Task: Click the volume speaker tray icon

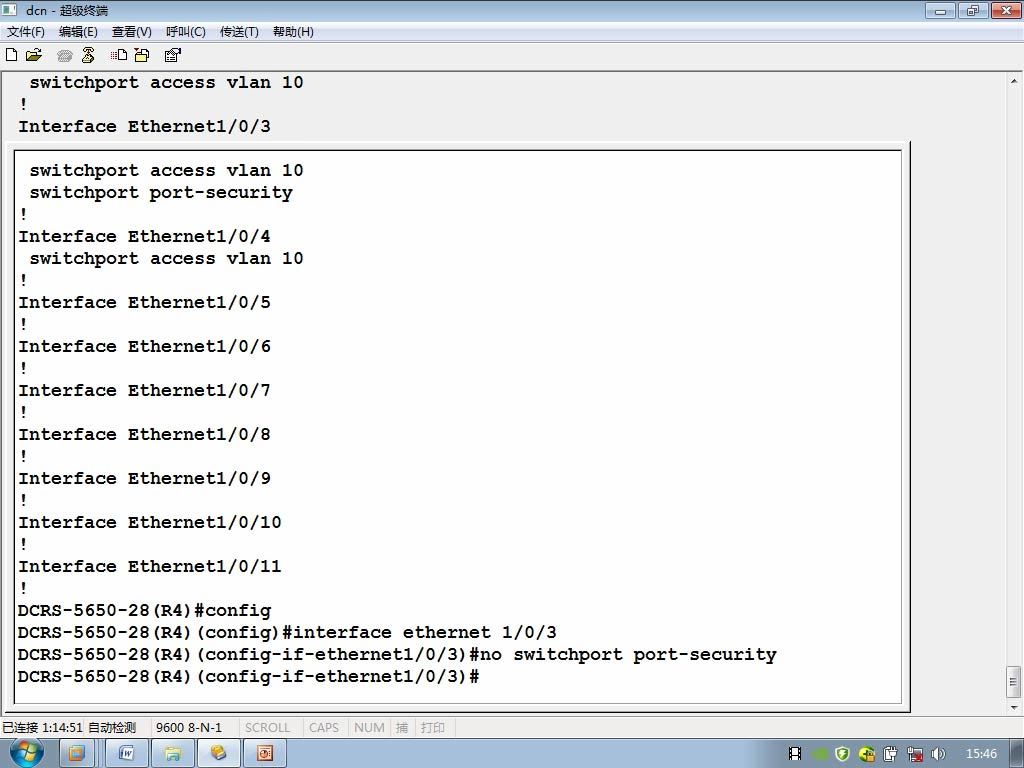Action: tap(938, 754)
